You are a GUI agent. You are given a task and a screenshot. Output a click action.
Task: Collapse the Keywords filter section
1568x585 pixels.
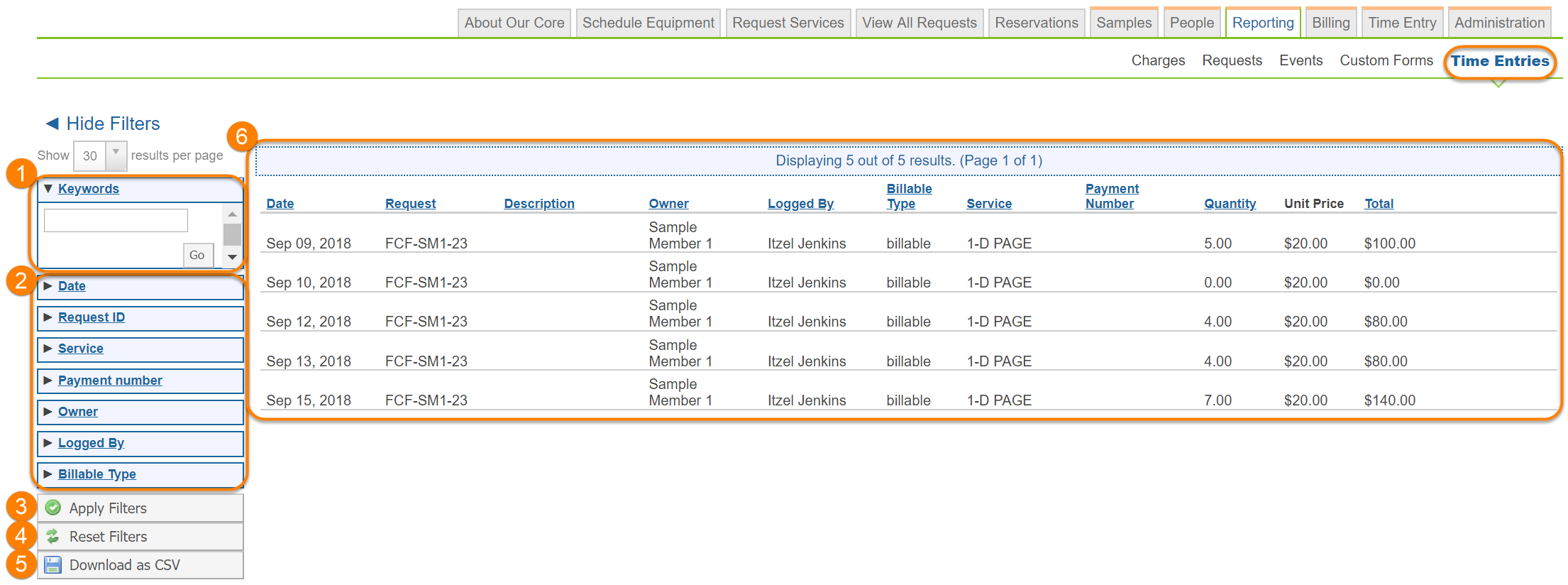click(x=48, y=189)
